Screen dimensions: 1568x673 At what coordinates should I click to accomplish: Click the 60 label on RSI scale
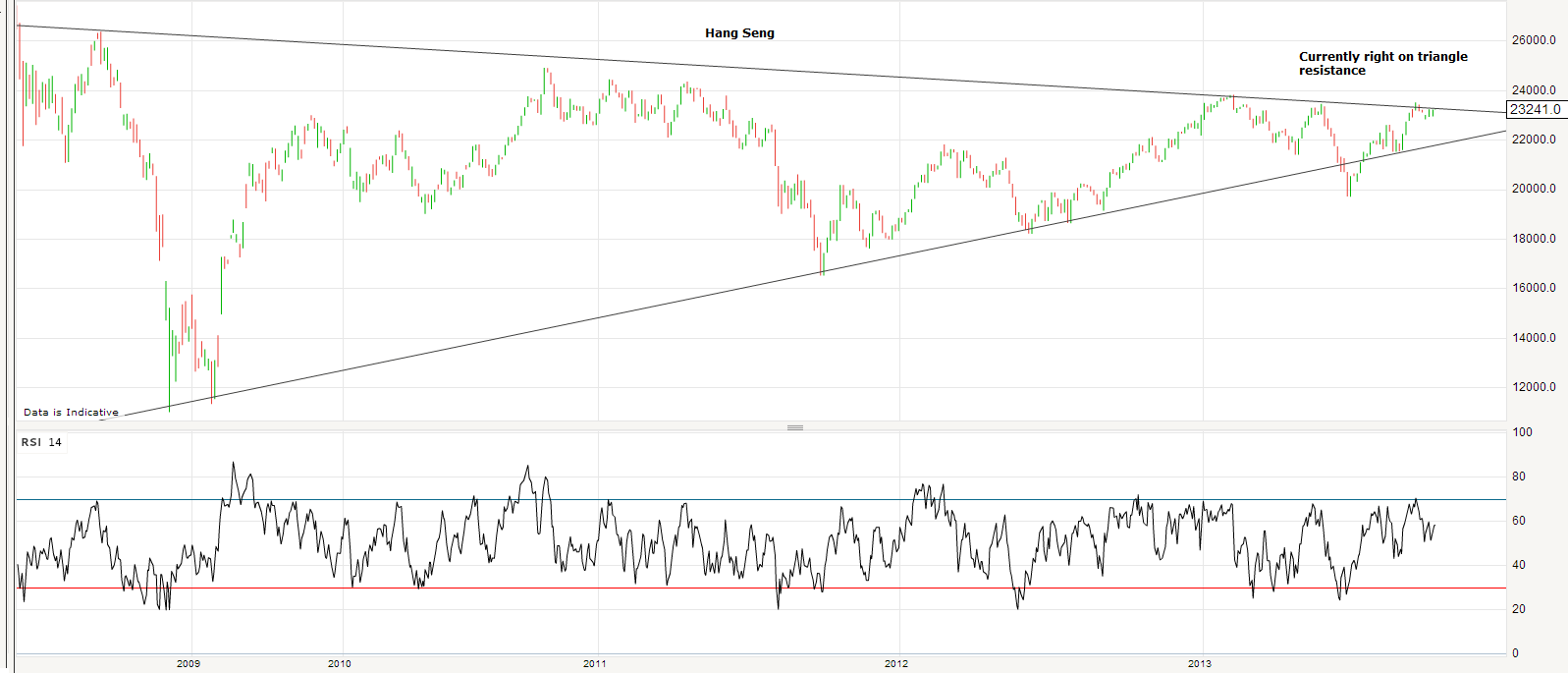point(1519,521)
